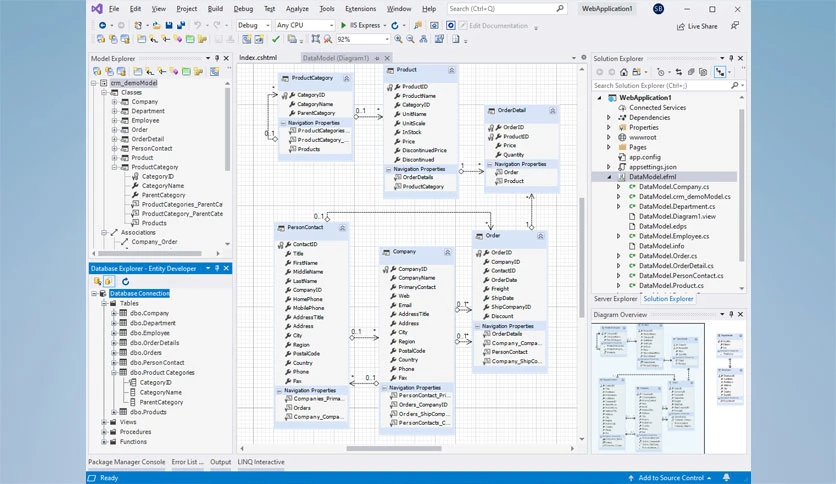Click the Save icon in the toolbar
The height and width of the screenshot is (484, 836).
(169, 25)
